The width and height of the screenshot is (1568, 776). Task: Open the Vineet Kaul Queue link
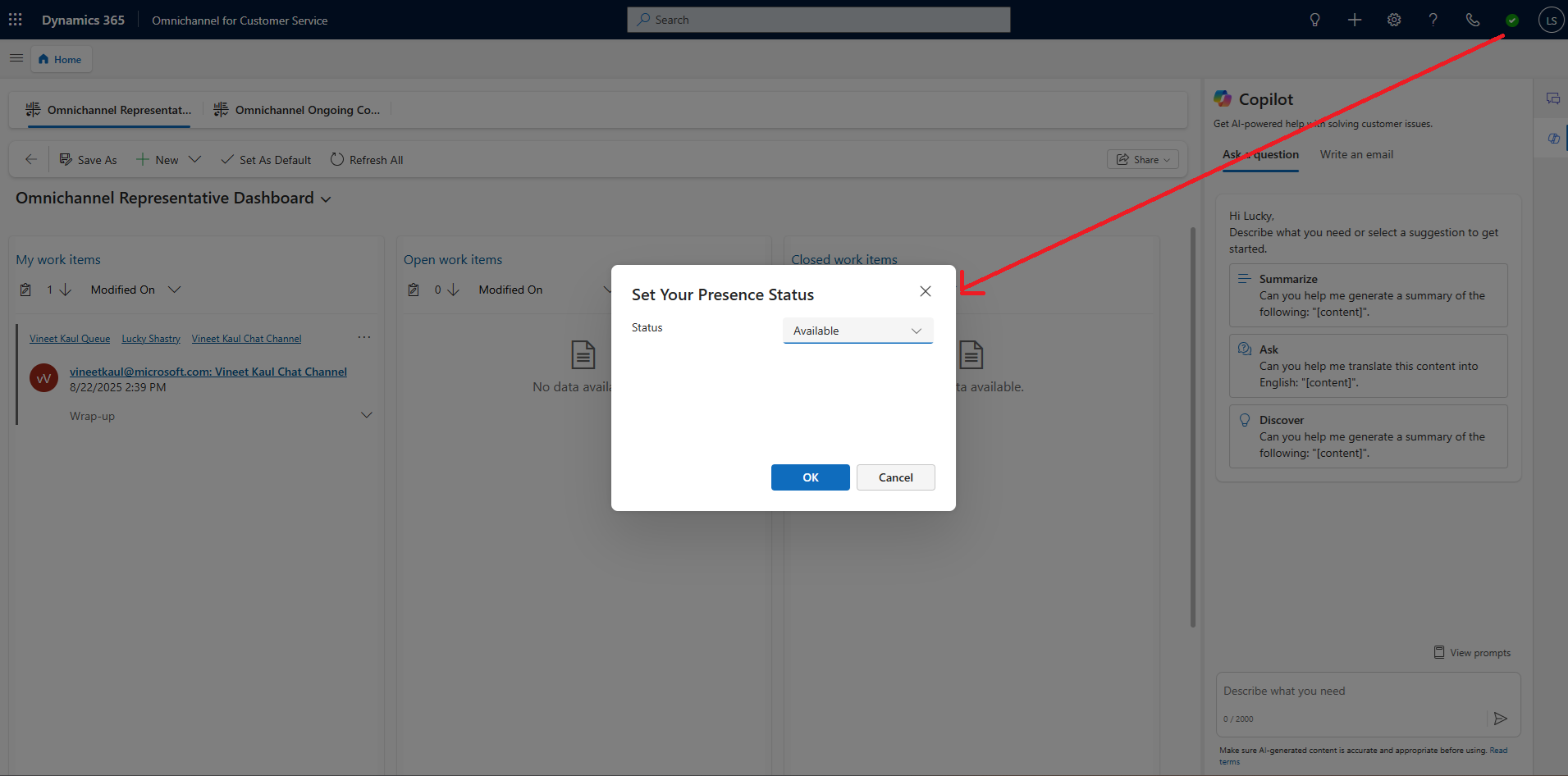pyautogui.click(x=69, y=338)
